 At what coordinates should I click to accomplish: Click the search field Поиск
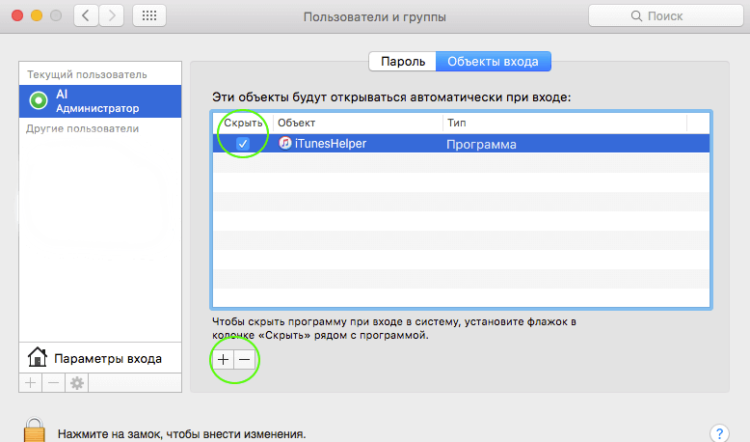(x=665, y=16)
